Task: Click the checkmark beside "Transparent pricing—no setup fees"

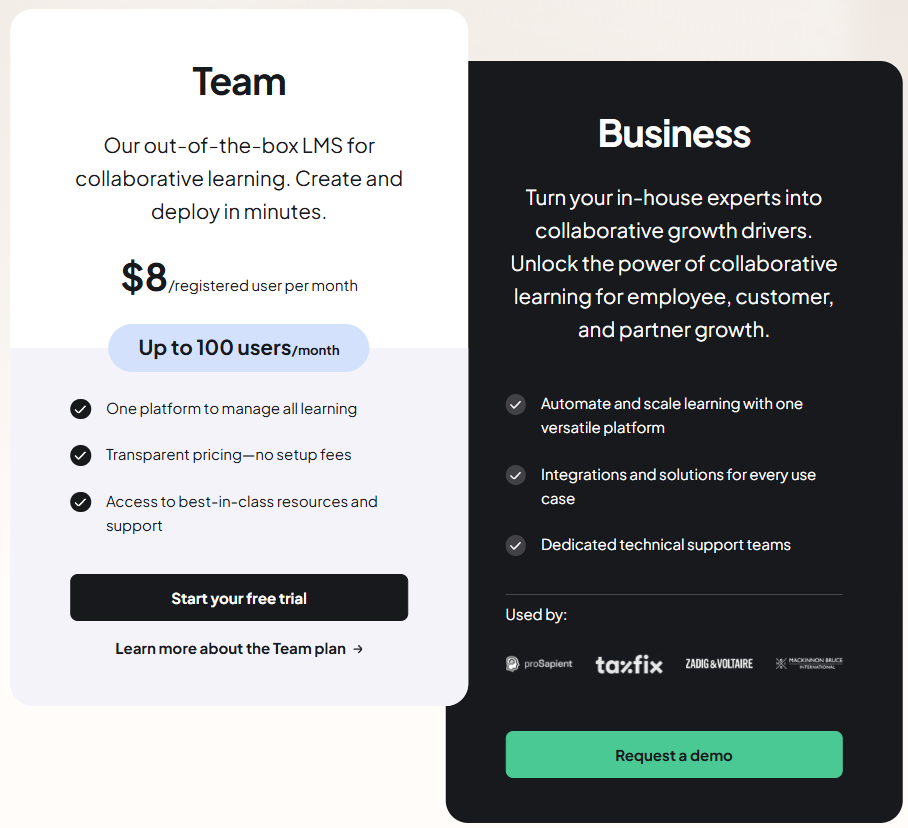Action: (x=81, y=455)
